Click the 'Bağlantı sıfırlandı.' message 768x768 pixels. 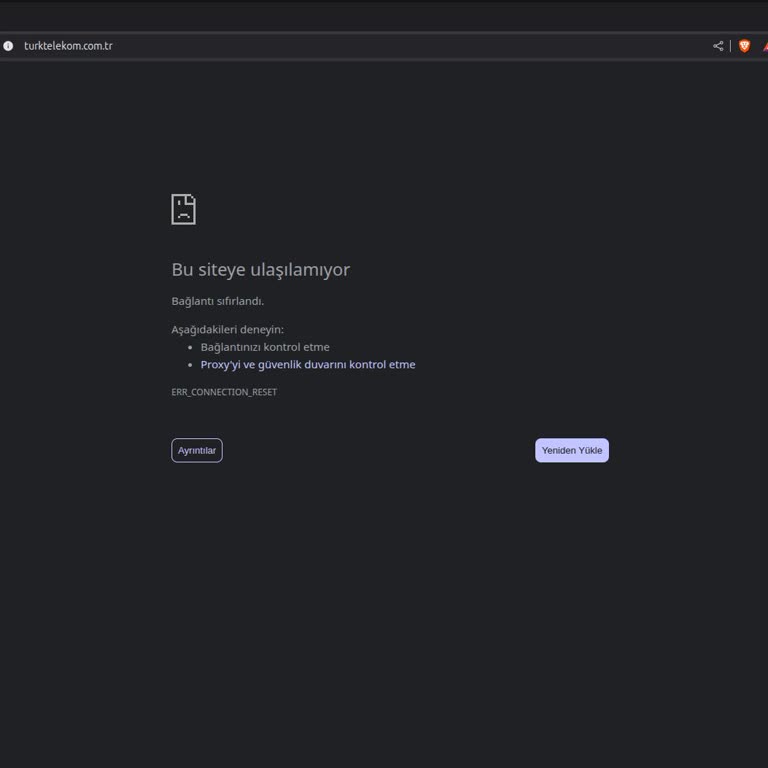[x=217, y=301]
